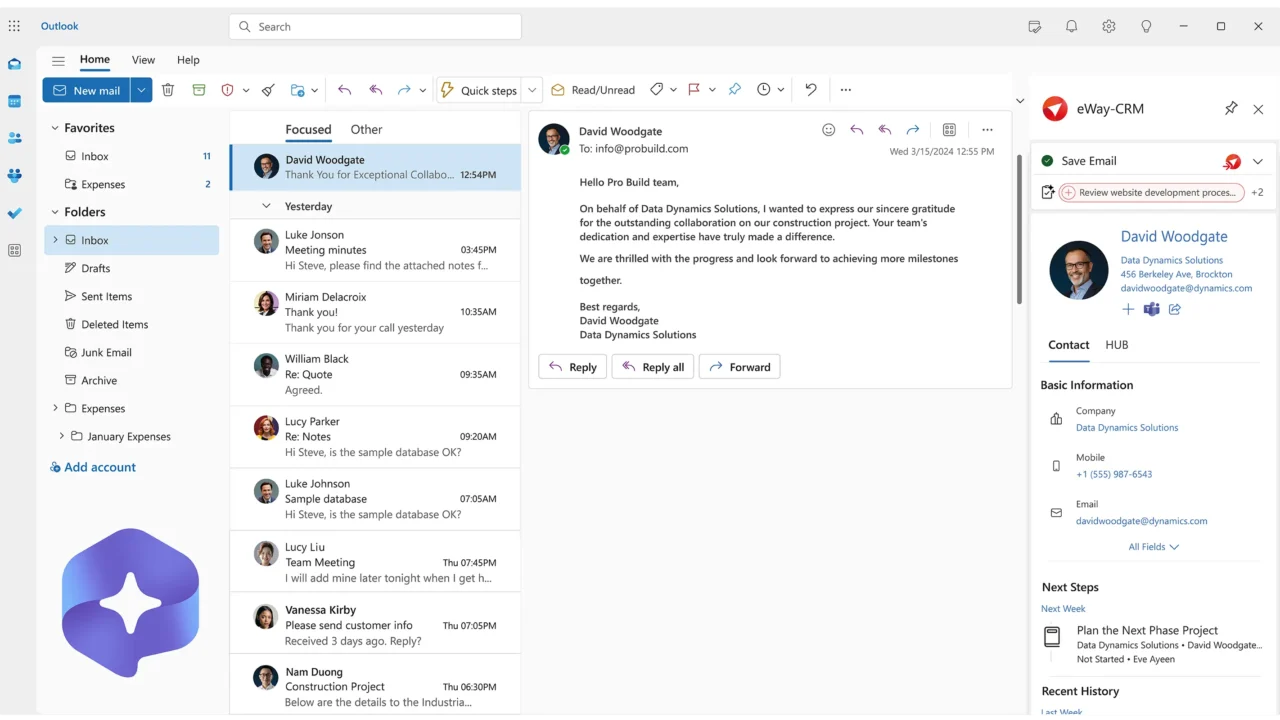
Task: Open More apps in left rail
Action: click(x=14, y=250)
